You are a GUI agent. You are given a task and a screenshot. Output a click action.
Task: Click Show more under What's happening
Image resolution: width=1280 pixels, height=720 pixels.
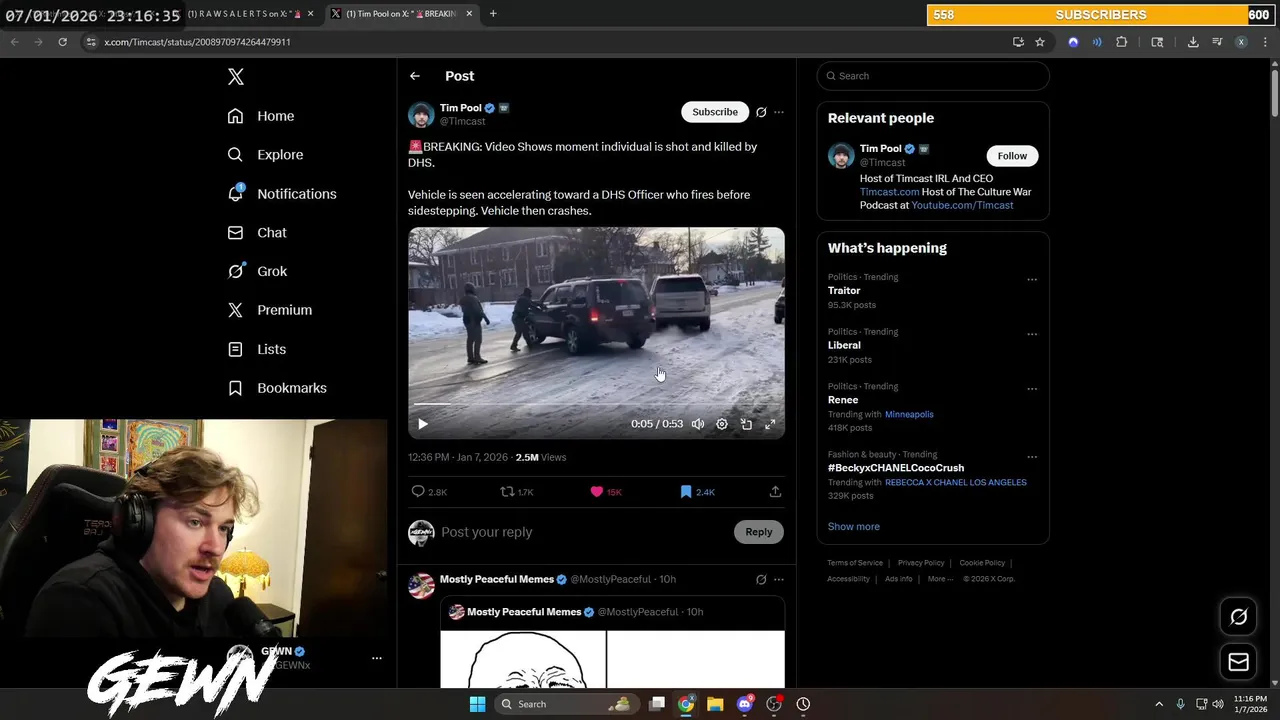(854, 527)
